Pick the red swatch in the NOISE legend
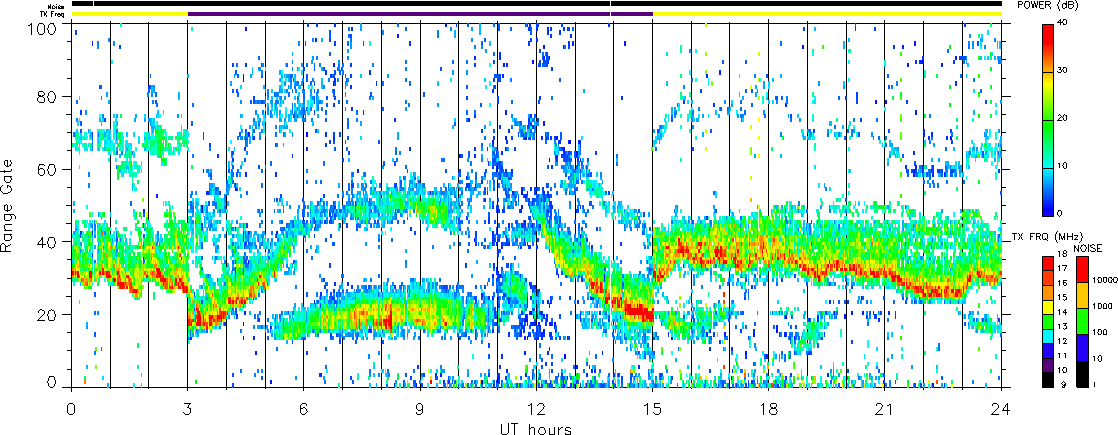The image size is (1118, 435). pyautogui.click(x=1082, y=270)
